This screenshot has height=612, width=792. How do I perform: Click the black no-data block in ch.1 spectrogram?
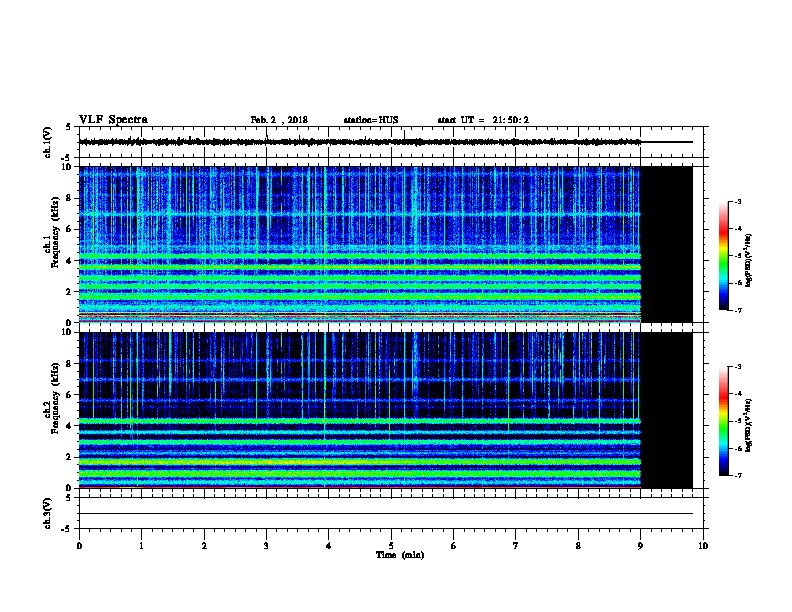[x=667, y=244]
